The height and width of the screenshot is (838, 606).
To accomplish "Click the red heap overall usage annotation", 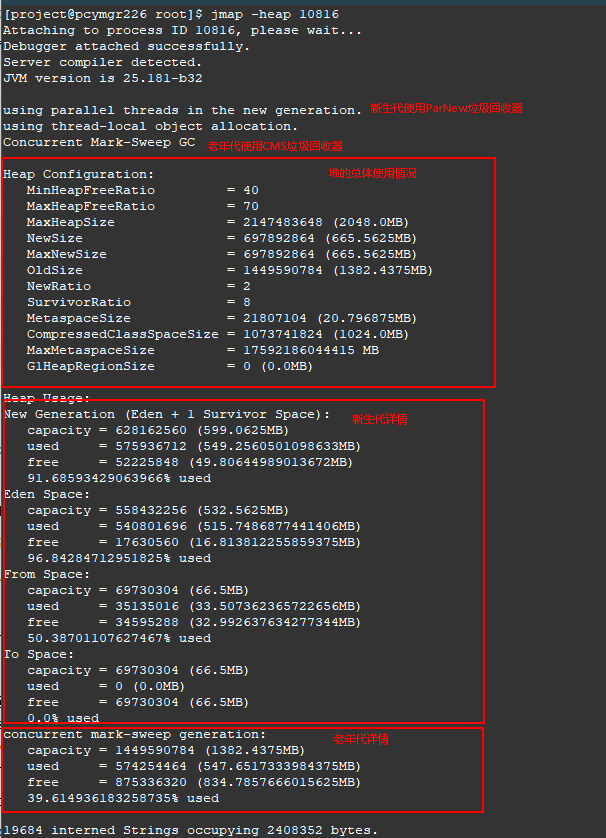I will pos(373,173).
